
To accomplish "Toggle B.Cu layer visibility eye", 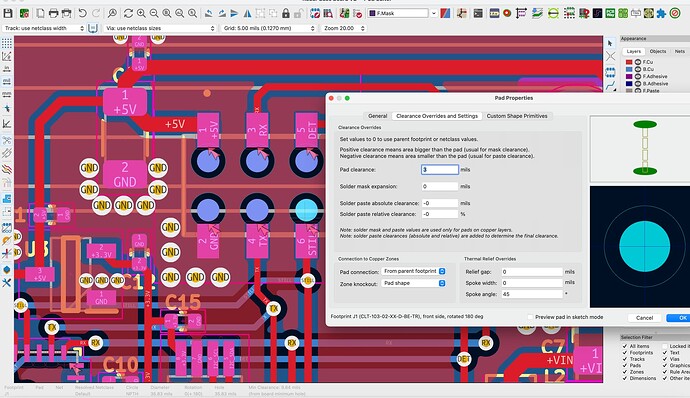I will point(638,69).
